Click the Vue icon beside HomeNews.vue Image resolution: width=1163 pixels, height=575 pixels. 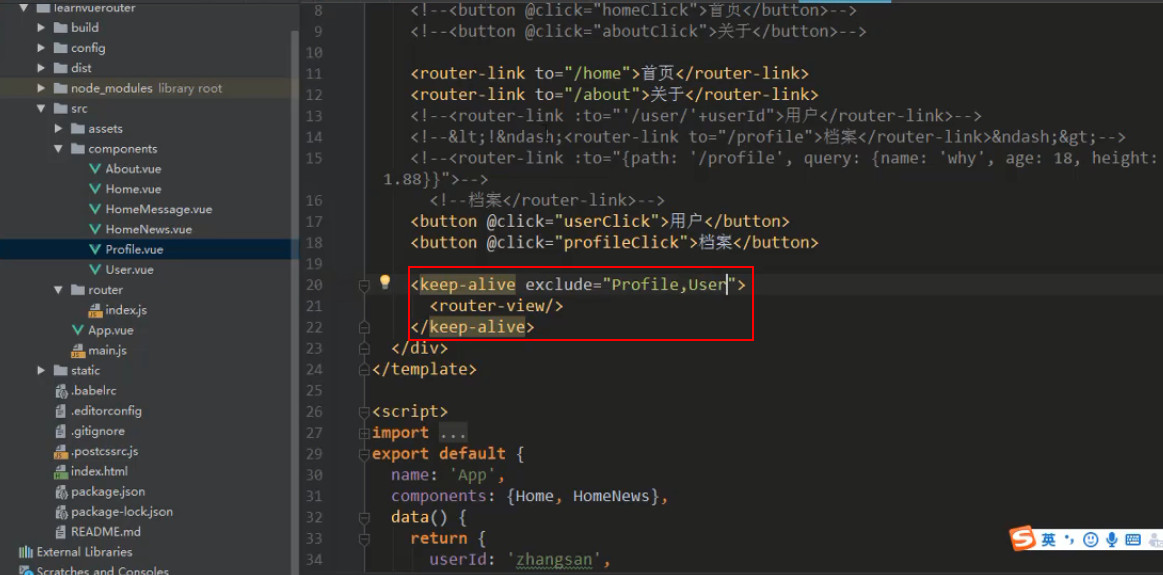[94, 229]
